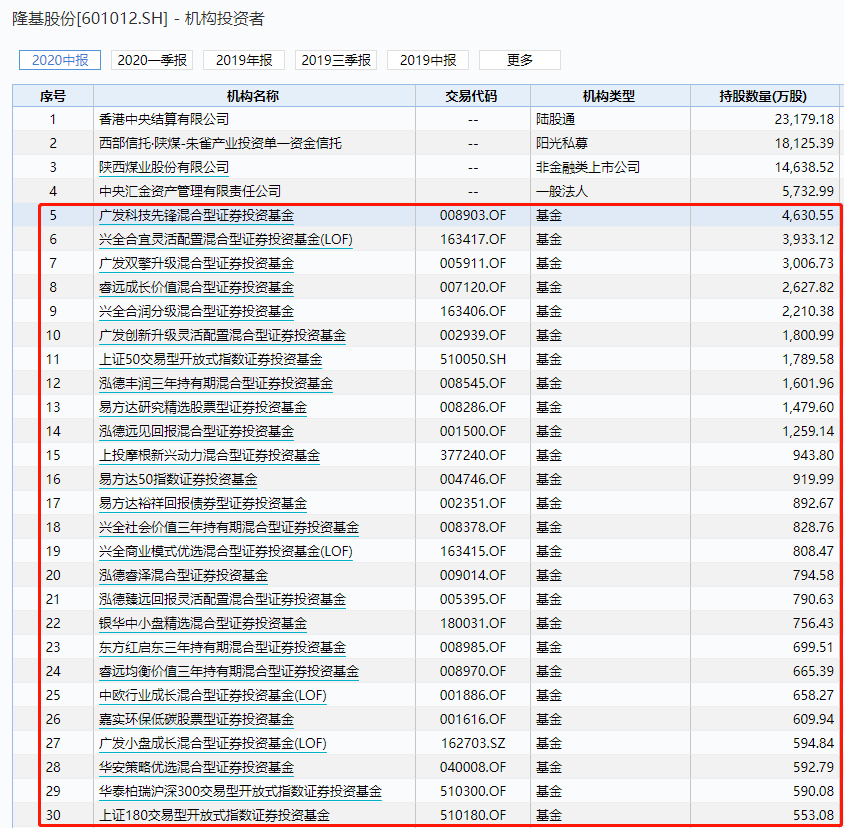Sort by the 持股数量(万股) column header
This screenshot has width=844, height=828.
coord(764,94)
